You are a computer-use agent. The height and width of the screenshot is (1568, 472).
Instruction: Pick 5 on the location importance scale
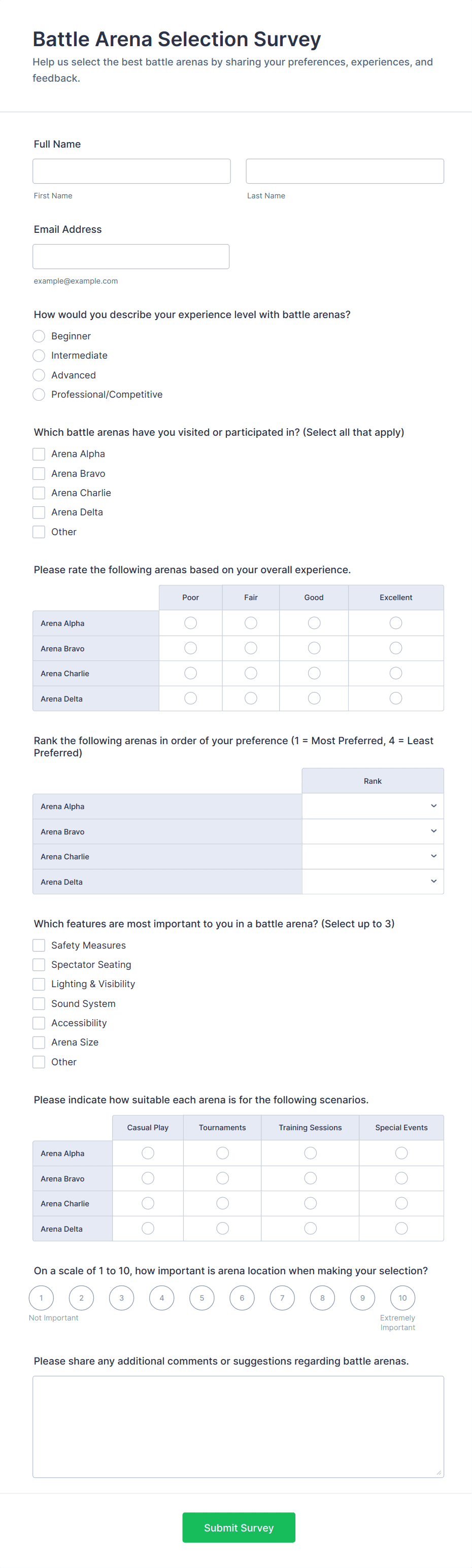(201, 1298)
